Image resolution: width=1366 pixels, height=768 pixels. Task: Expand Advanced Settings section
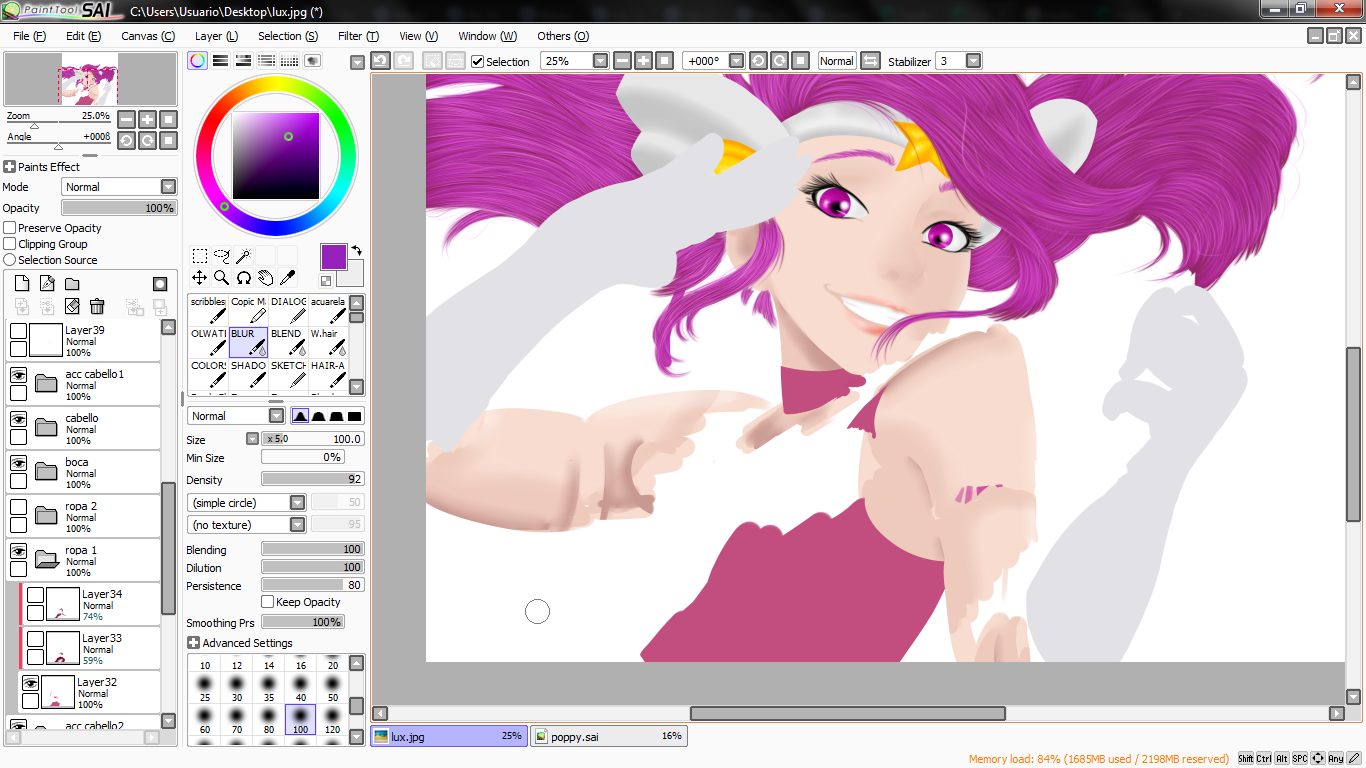pyautogui.click(x=194, y=643)
